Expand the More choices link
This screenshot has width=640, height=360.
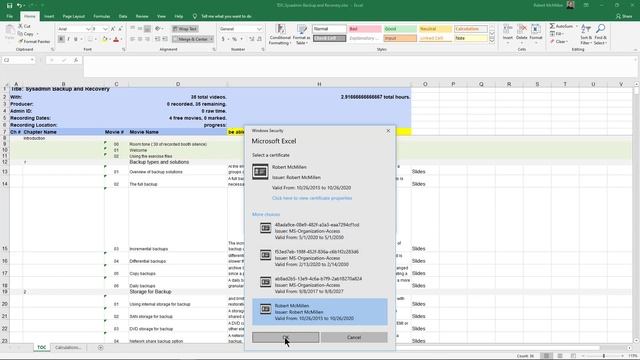pyautogui.click(x=266, y=214)
